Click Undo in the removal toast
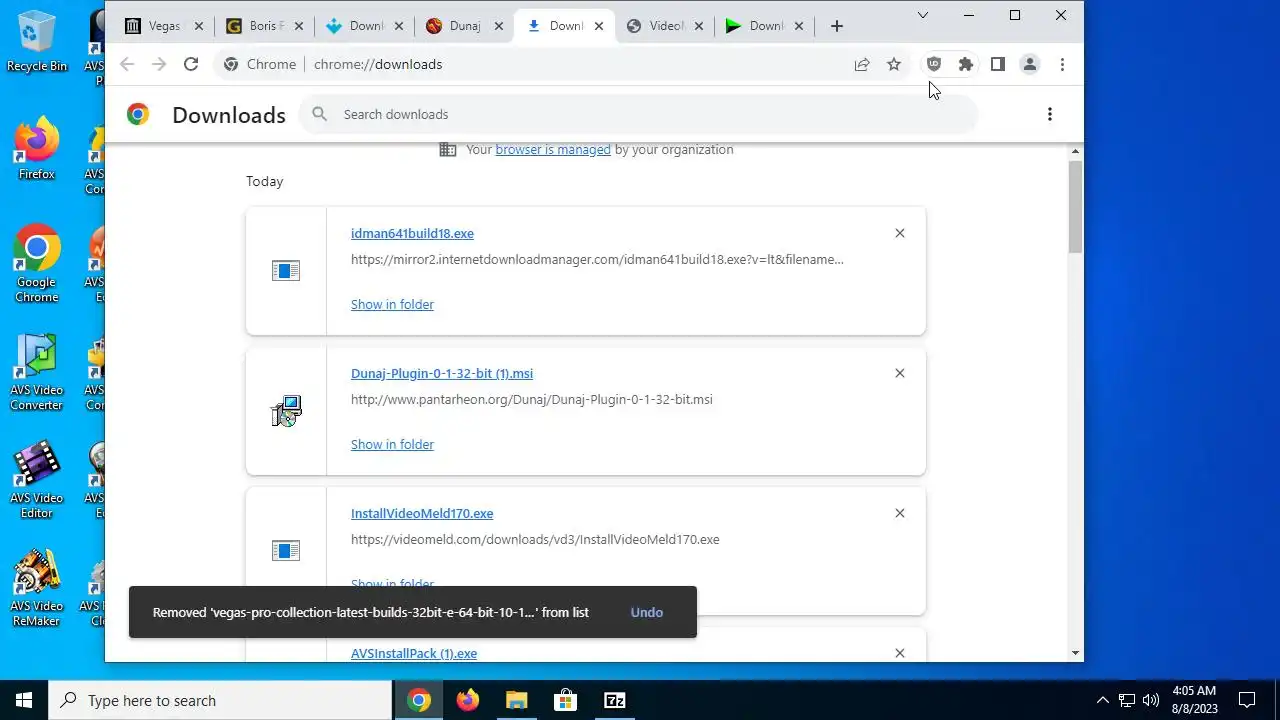The height and width of the screenshot is (720, 1280). coord(646,612)
